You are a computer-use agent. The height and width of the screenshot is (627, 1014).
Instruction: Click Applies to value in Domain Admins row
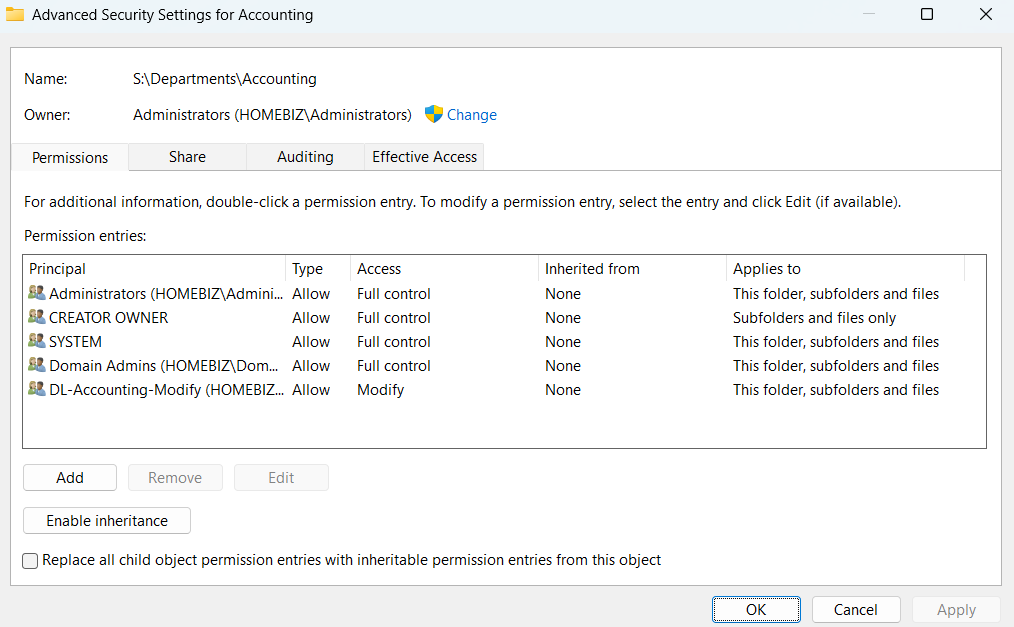pyautogui.click(x=836, y=365)
